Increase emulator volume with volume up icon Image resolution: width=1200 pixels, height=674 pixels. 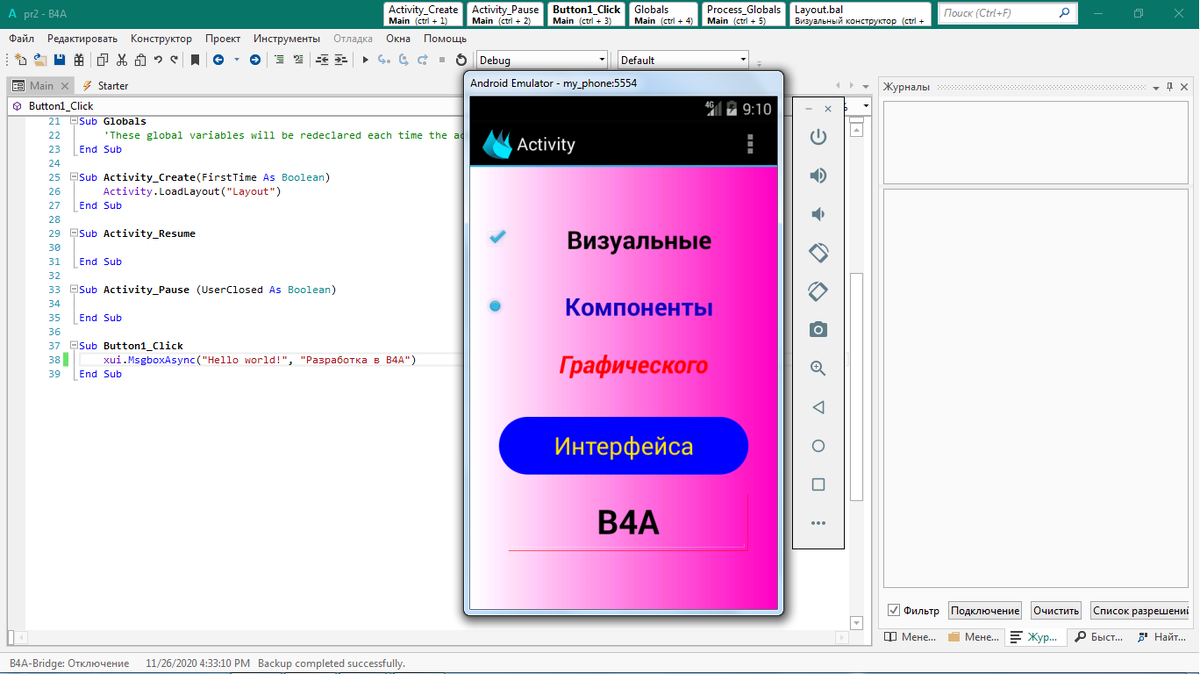click(x=818, y=175)
